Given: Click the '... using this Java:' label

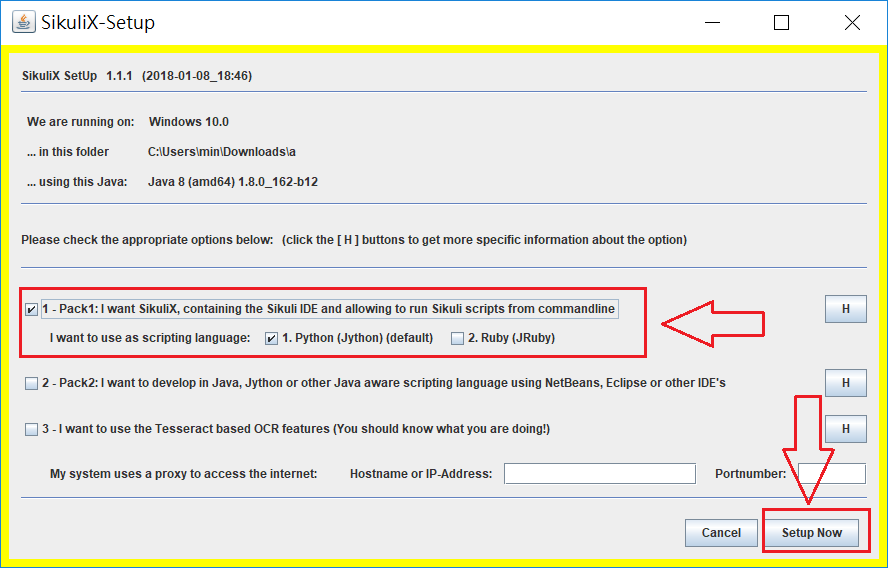Looking at the screenshot, I should click(77, 182).
